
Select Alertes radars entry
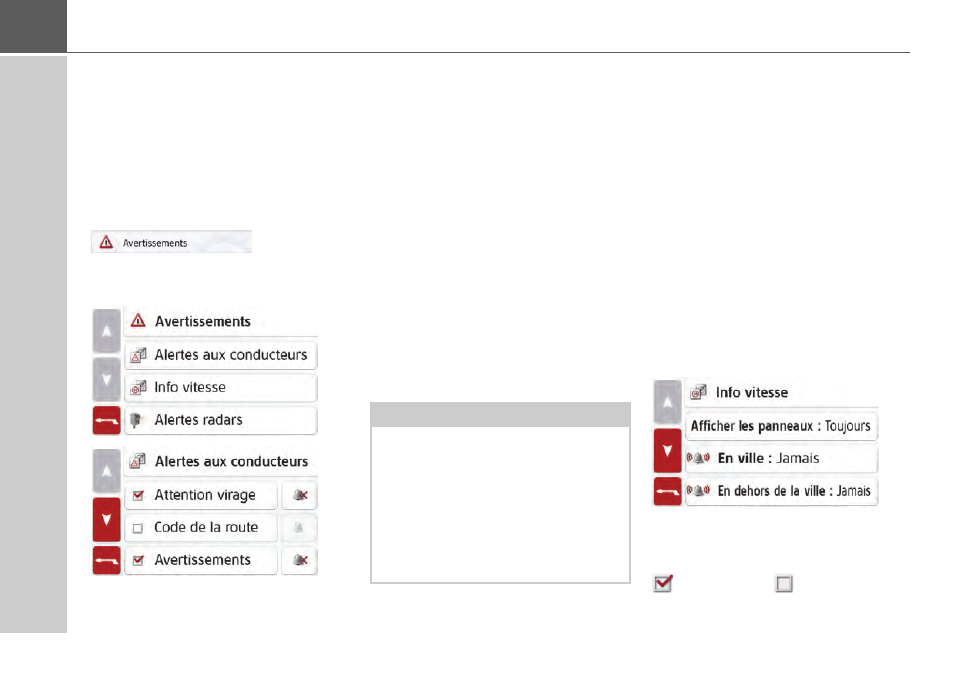pyautogui.click(x=220, y=420)
